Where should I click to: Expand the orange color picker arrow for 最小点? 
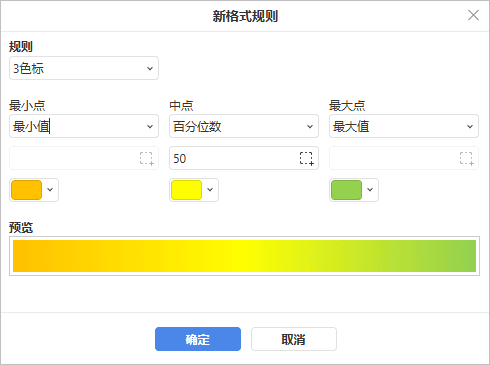[50, 190]
